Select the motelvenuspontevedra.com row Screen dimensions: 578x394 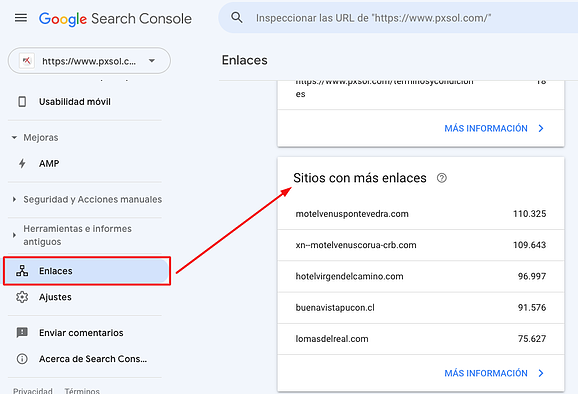click(421, 214)
